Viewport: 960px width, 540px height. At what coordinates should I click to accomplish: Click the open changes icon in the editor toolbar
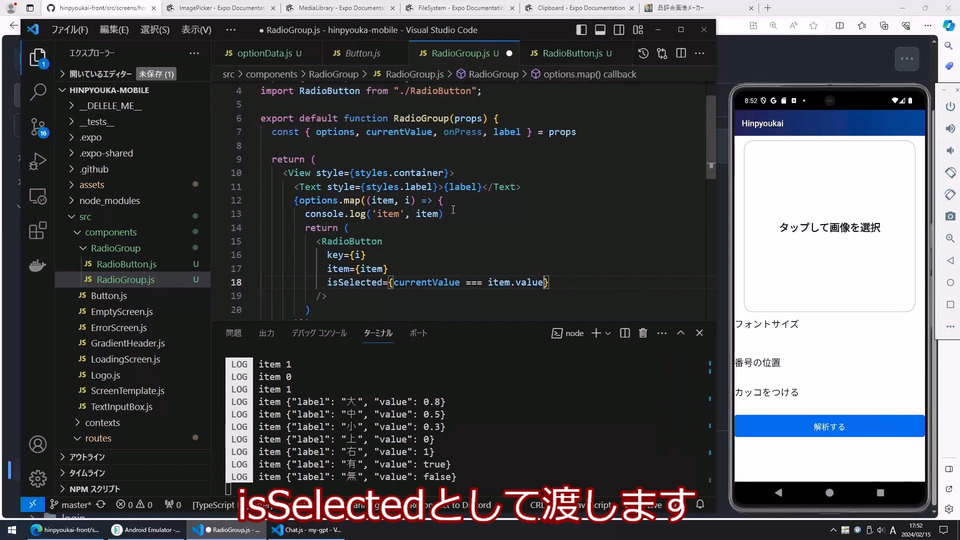tap(662, 53)
